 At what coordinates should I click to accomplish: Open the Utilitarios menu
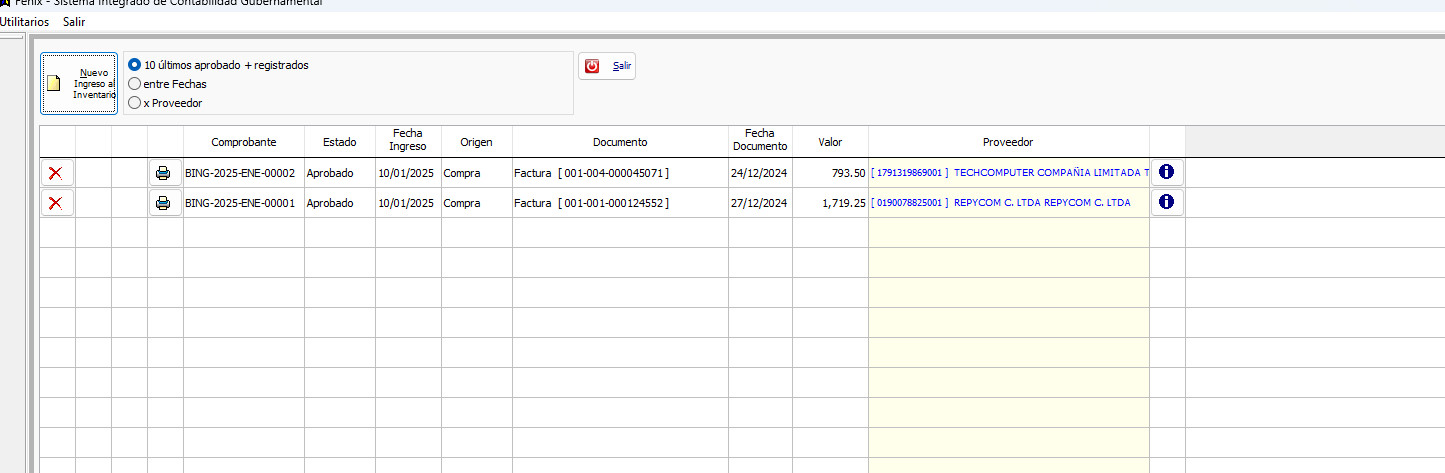(24, 22)
